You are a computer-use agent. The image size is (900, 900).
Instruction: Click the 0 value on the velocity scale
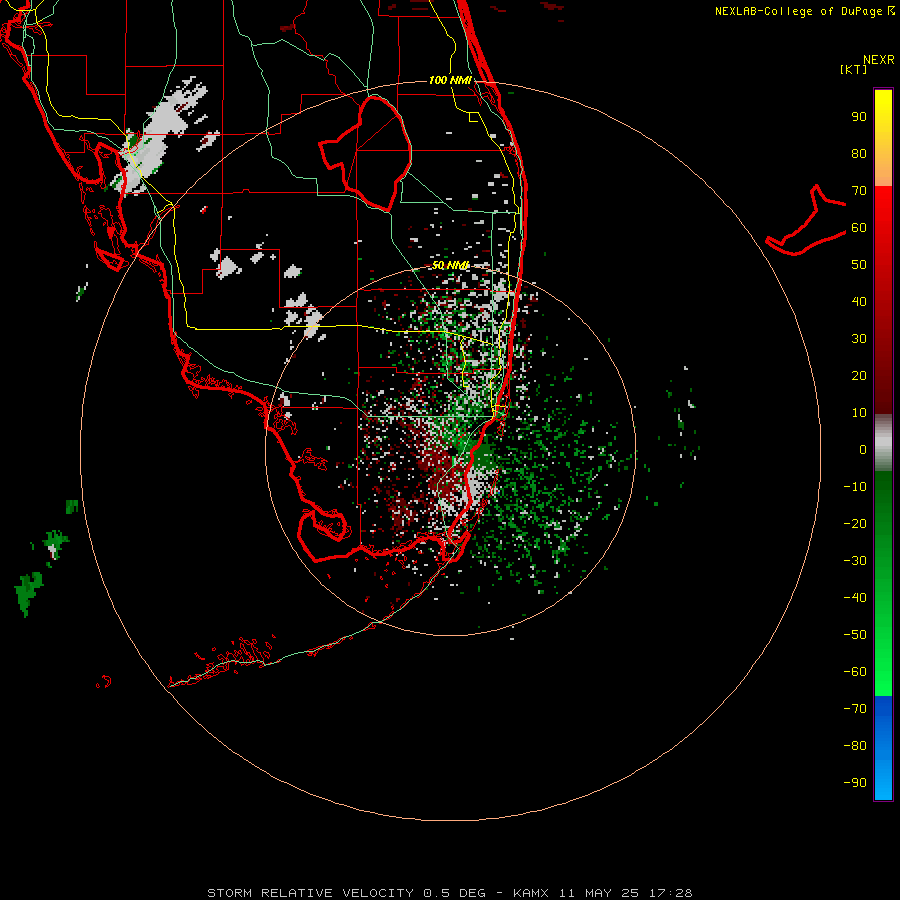pos(863,450)
